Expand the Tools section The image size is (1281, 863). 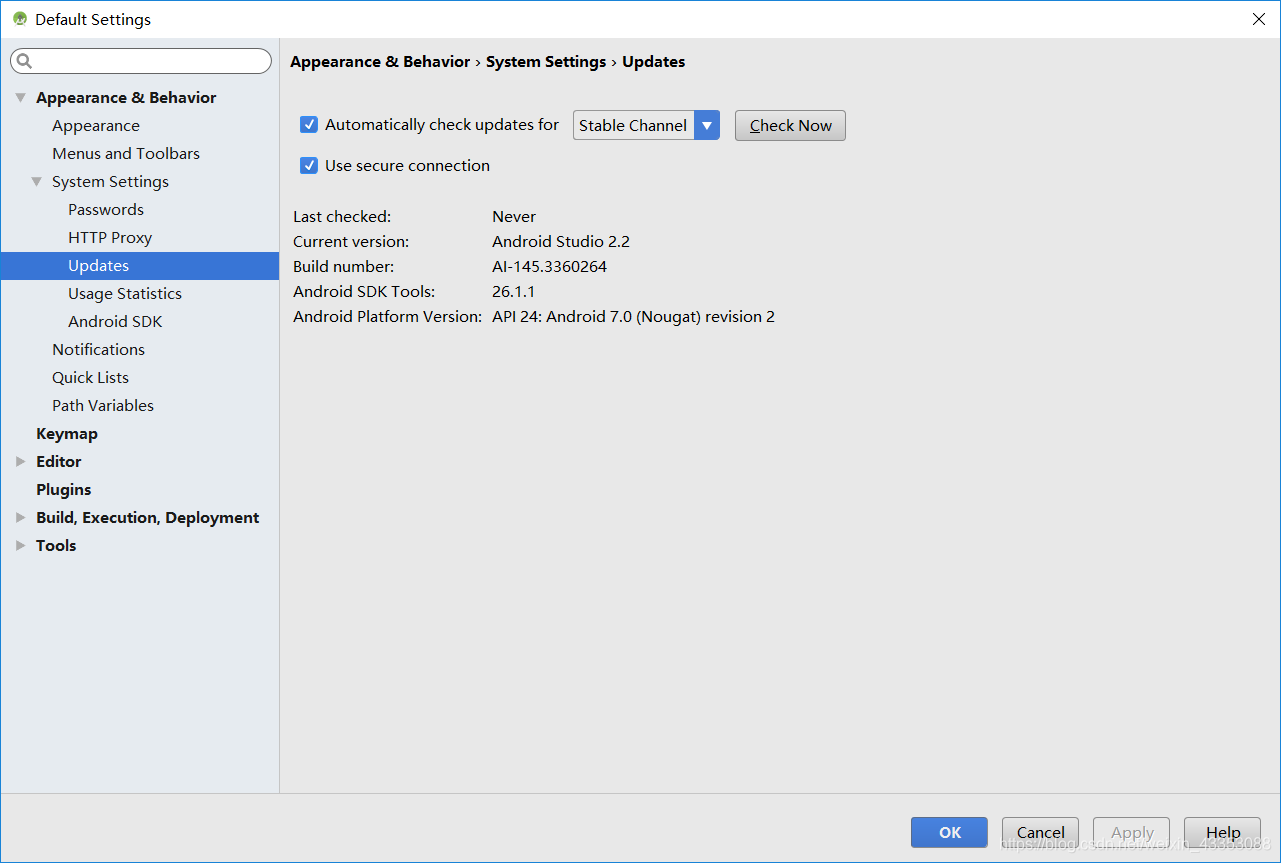pyautogui.click(x=21, y=546)
